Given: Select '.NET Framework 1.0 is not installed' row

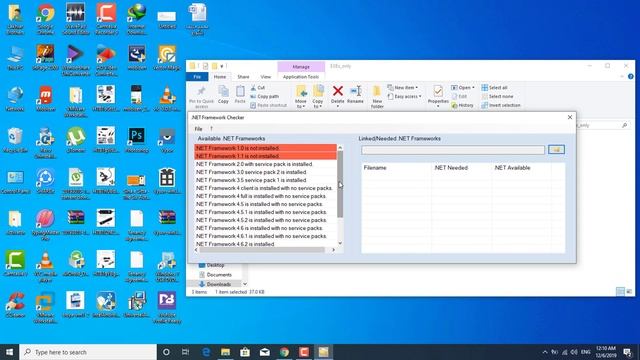Looking at the screenshot, I should [x=265, y=148].
